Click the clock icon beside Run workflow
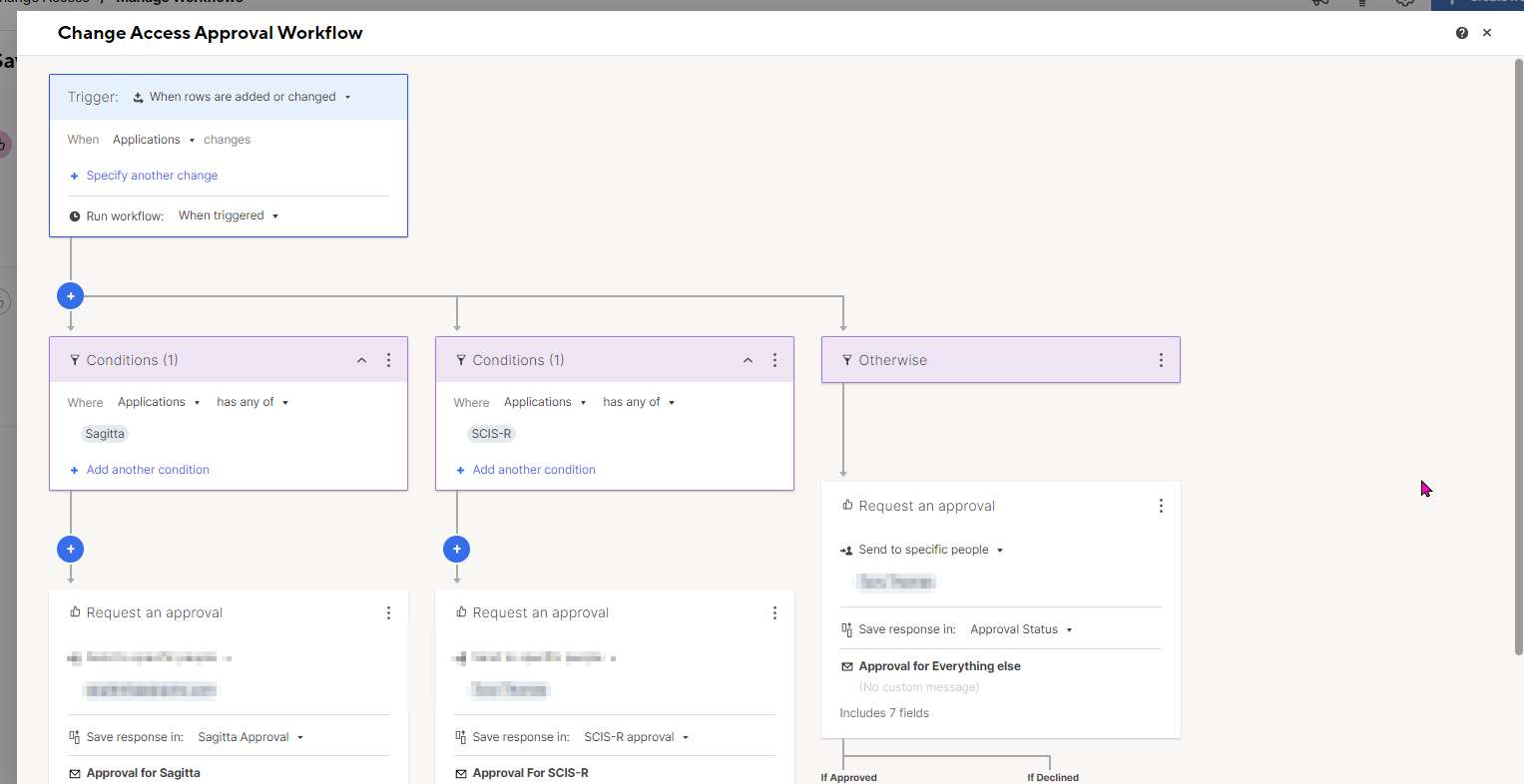 75,216
